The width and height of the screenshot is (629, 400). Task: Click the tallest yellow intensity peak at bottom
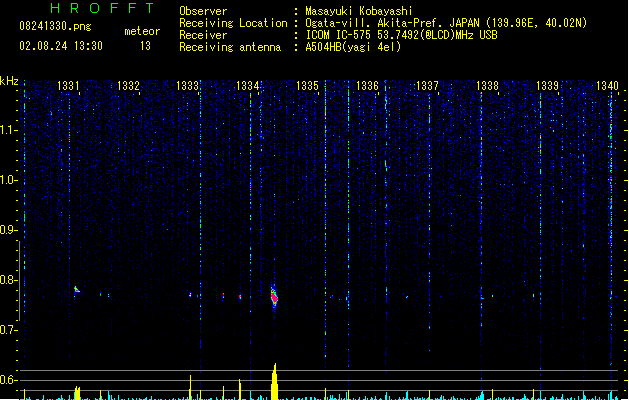coord(274,381)
